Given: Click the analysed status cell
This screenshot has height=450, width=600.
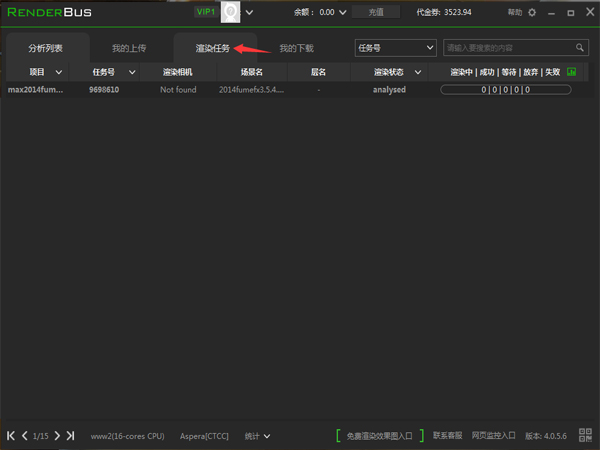Looking at the screenshot, I should pyautogui.click(x=389, y=90).
